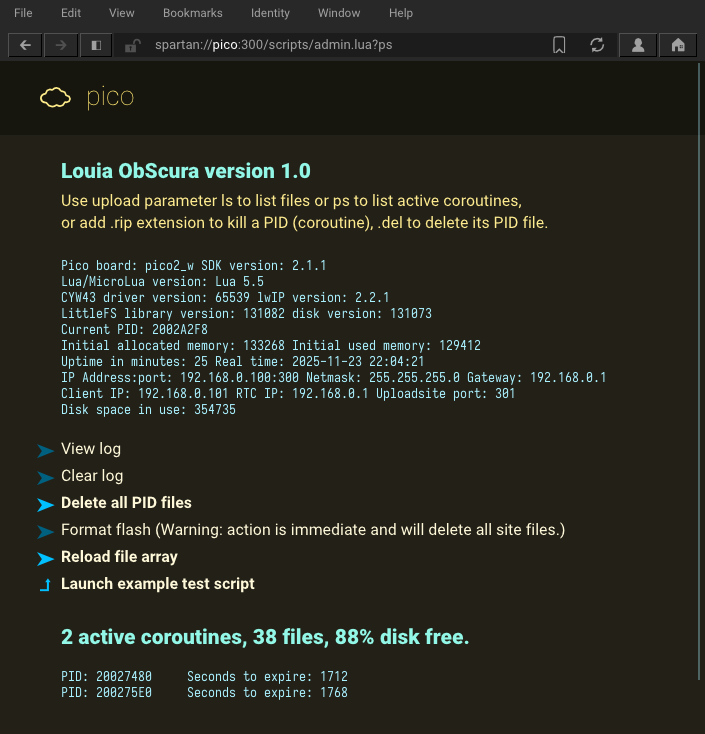Open the File menu
The height and width of the screenshot is (734, 705).
click(x=23, y=13)
